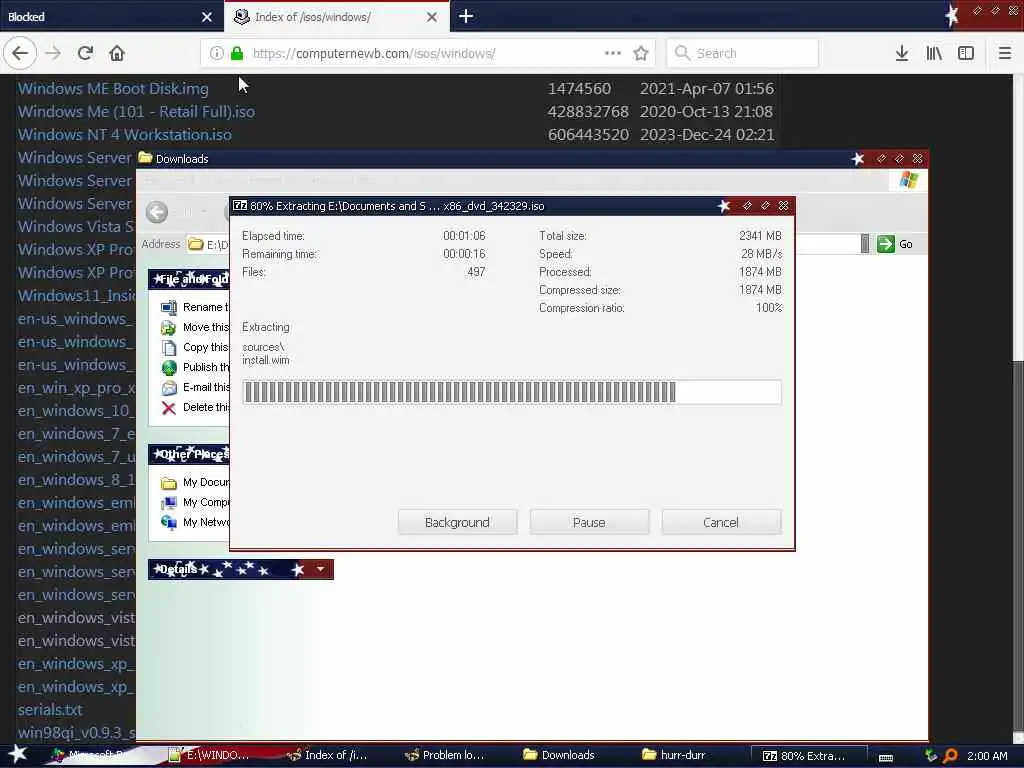This screenshot has width=1024, height=768.
Task: Click the E-mail this file icon
Action: (x=168, y=388)
